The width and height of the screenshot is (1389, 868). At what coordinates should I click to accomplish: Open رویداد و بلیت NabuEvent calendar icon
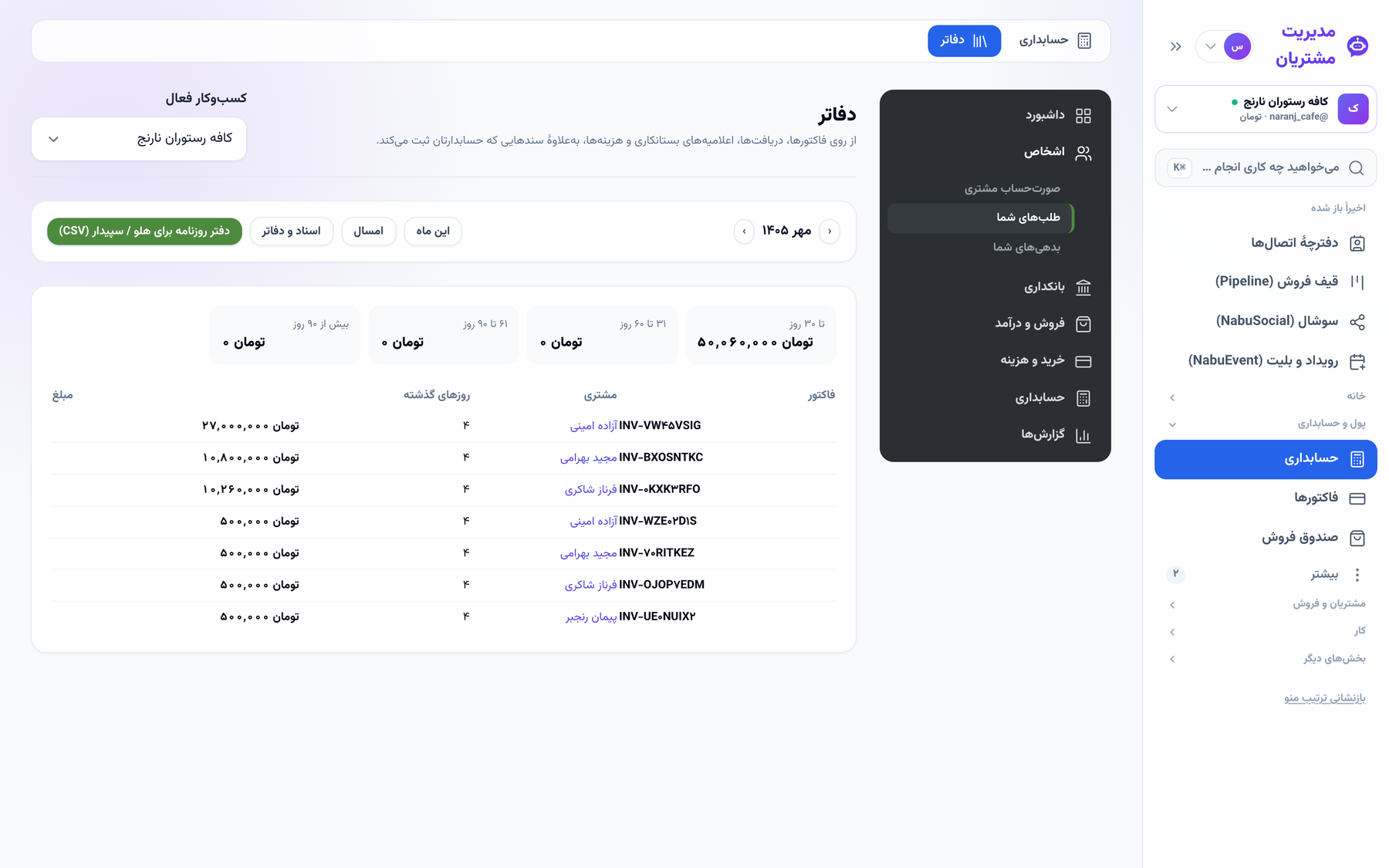(1357, 361)
